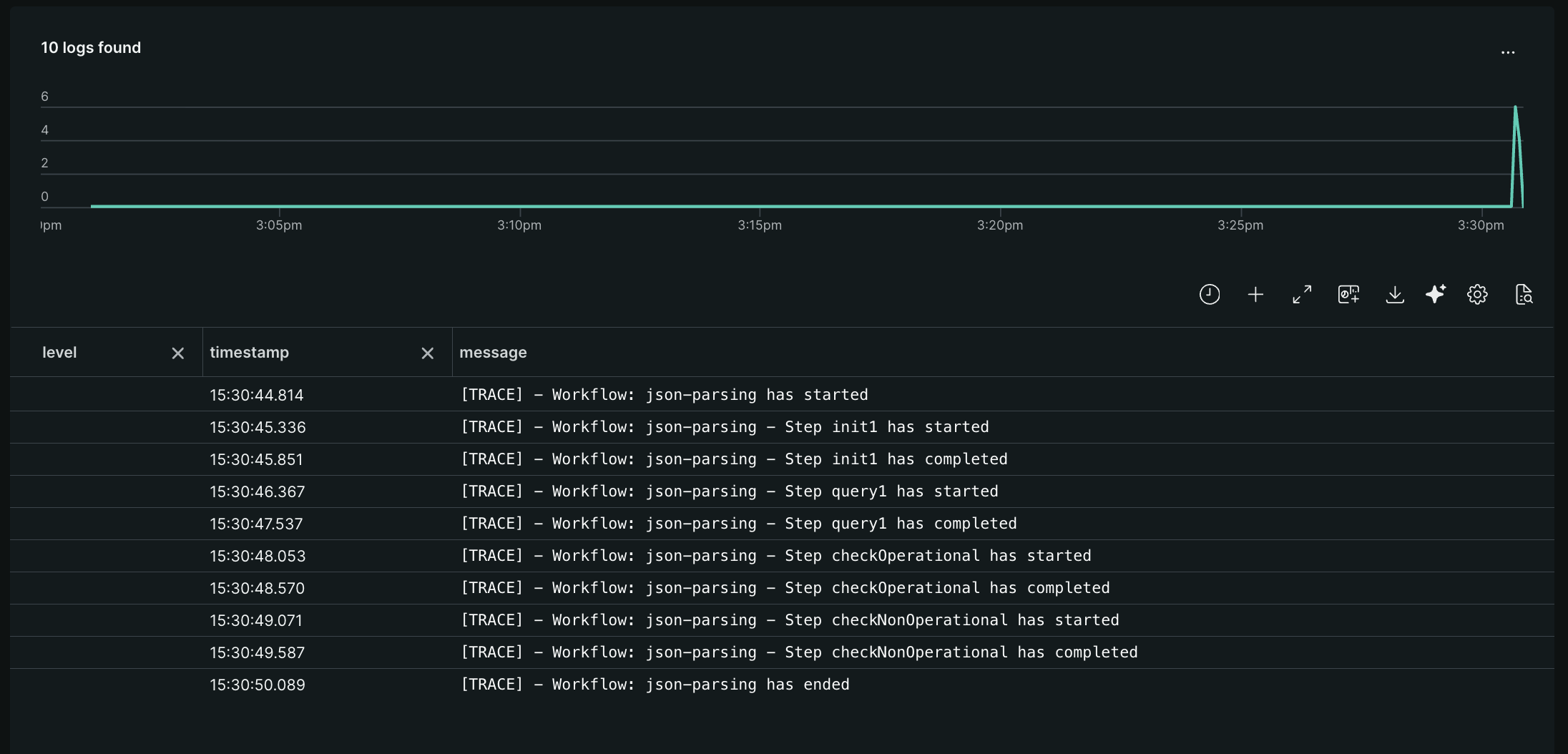Open the 'json-parsing has started' log row
The image size is (1568, 754).
click(x=664, y=395)
